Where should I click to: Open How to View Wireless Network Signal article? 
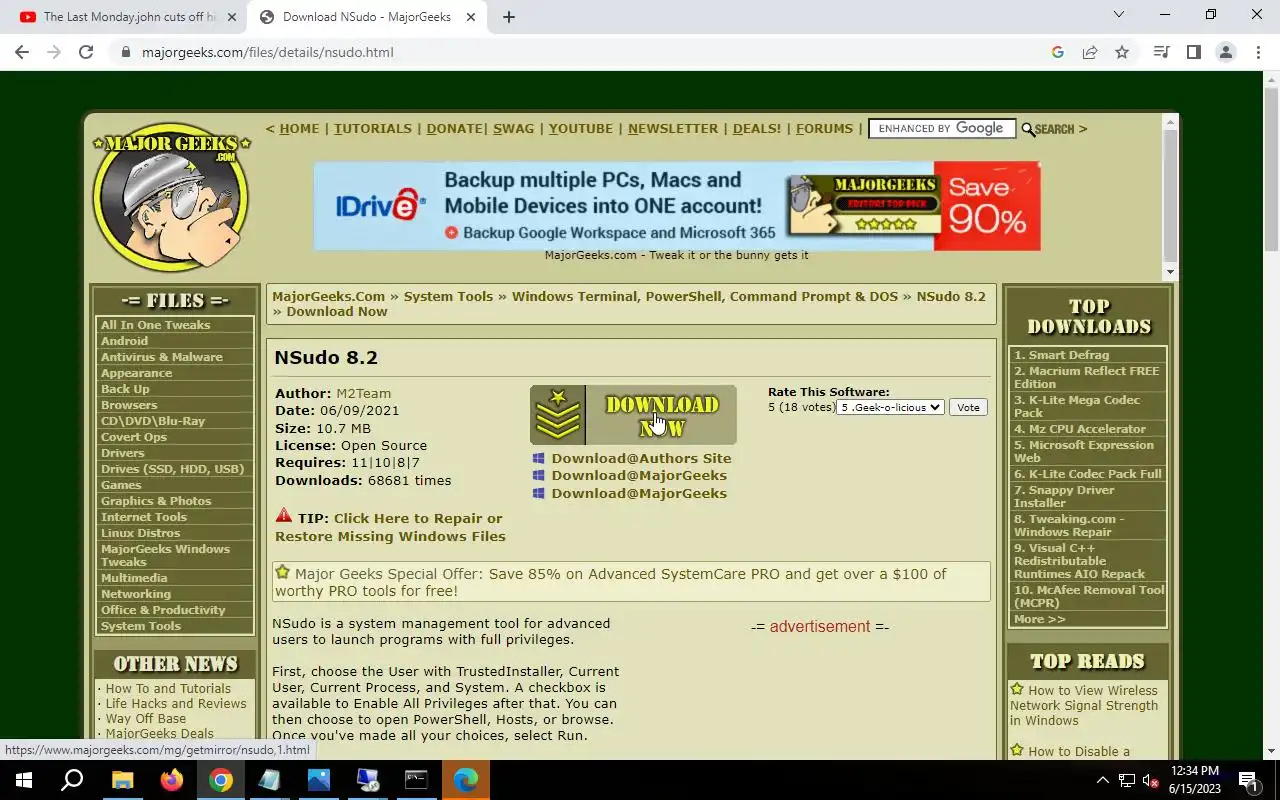(1084, 705)
